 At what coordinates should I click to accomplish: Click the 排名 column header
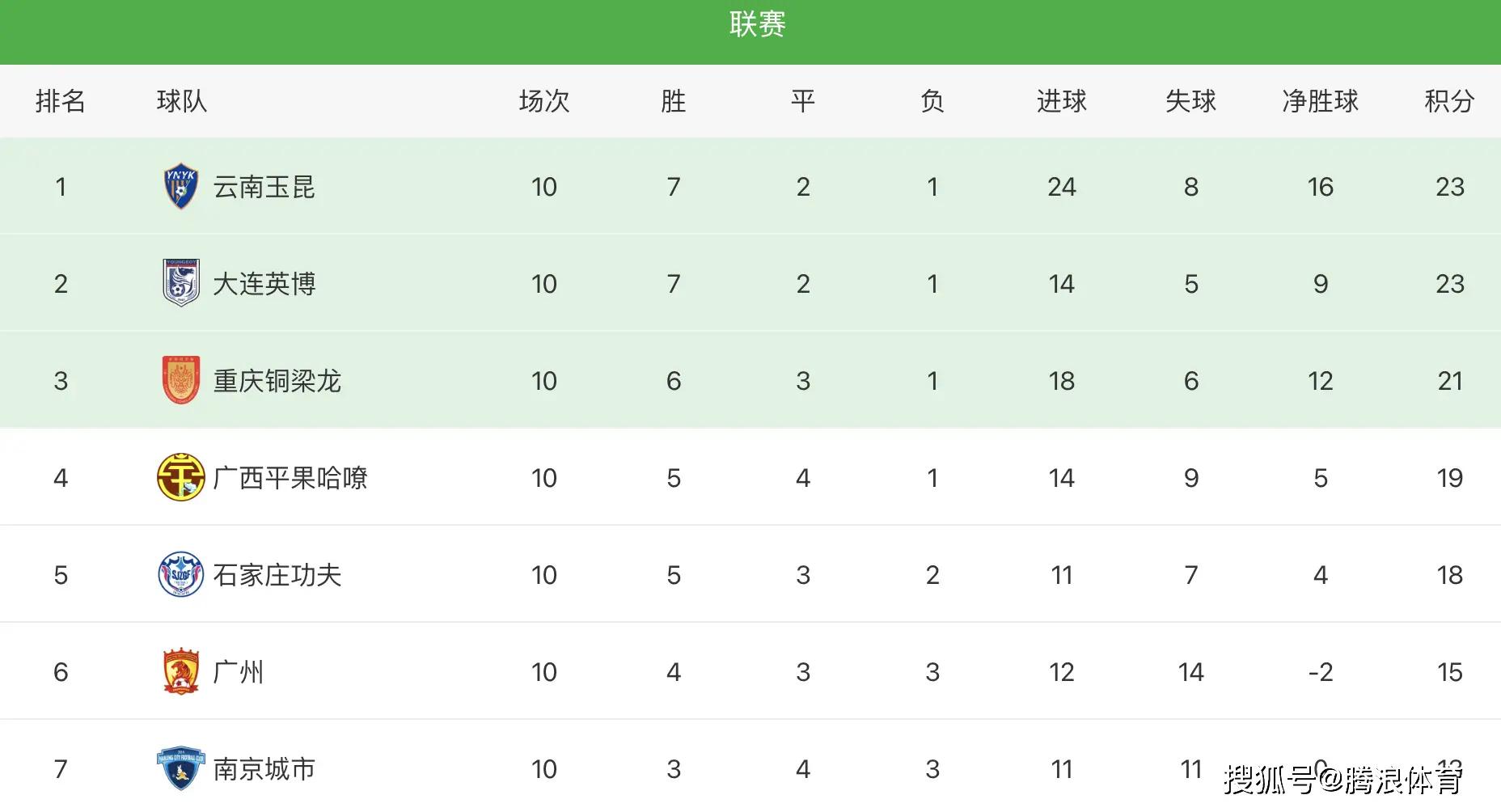[x=61, y=101]
